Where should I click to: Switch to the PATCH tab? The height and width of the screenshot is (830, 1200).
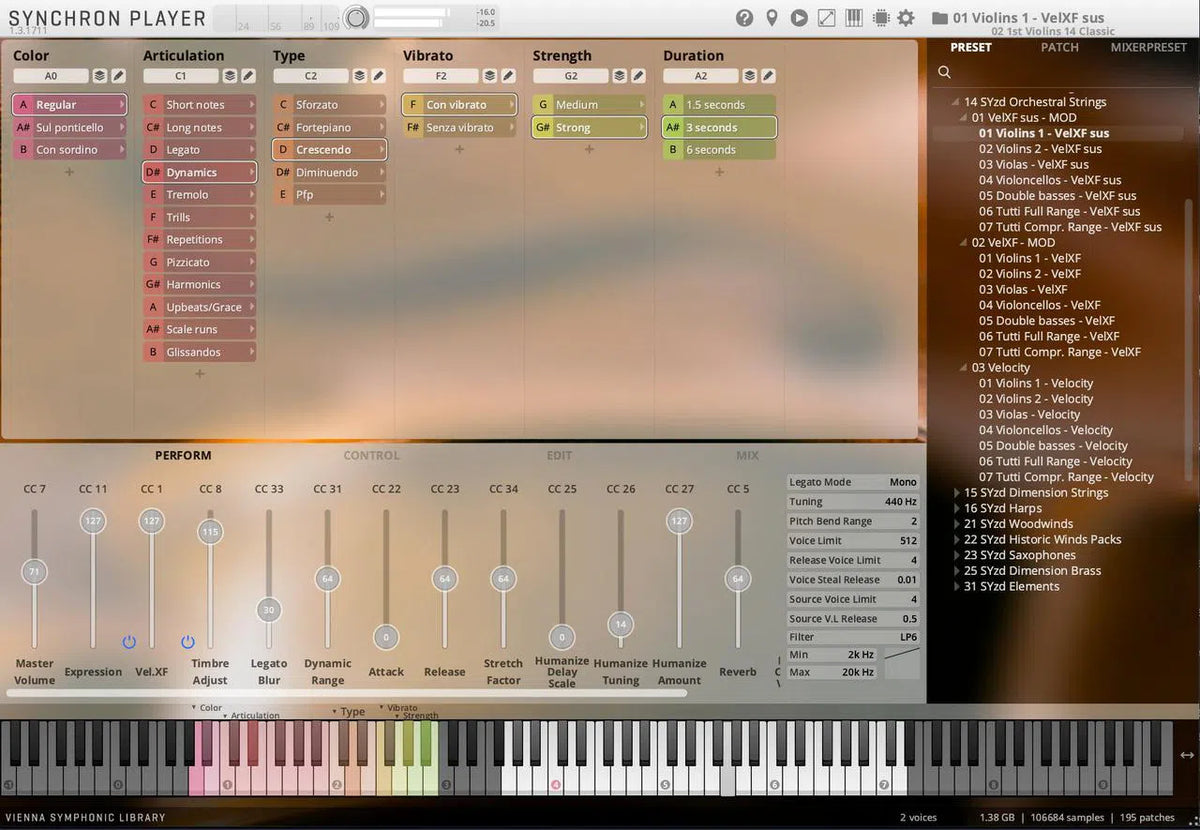1059,47
